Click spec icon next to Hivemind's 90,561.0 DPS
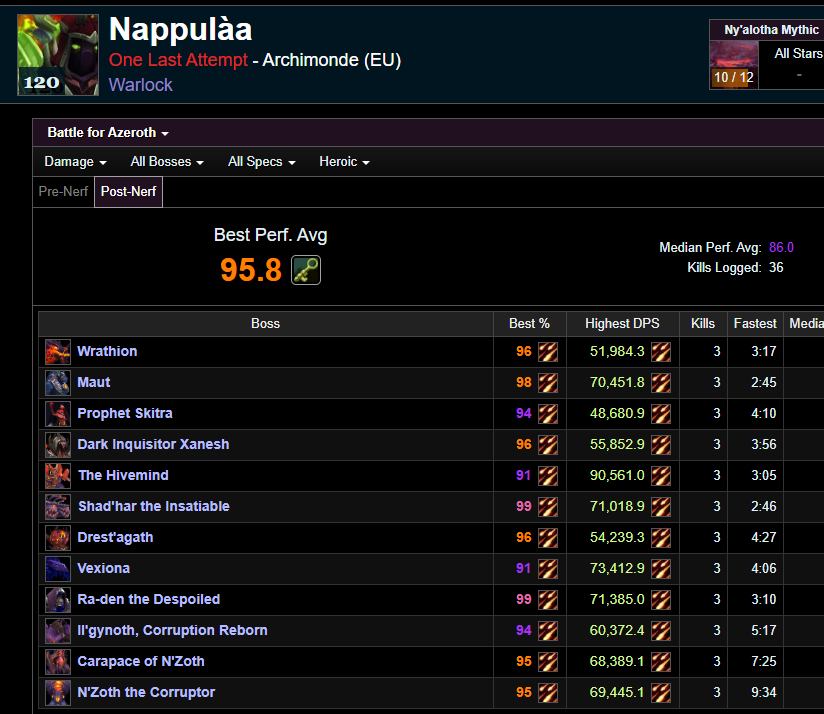 (x=661, y=475)
